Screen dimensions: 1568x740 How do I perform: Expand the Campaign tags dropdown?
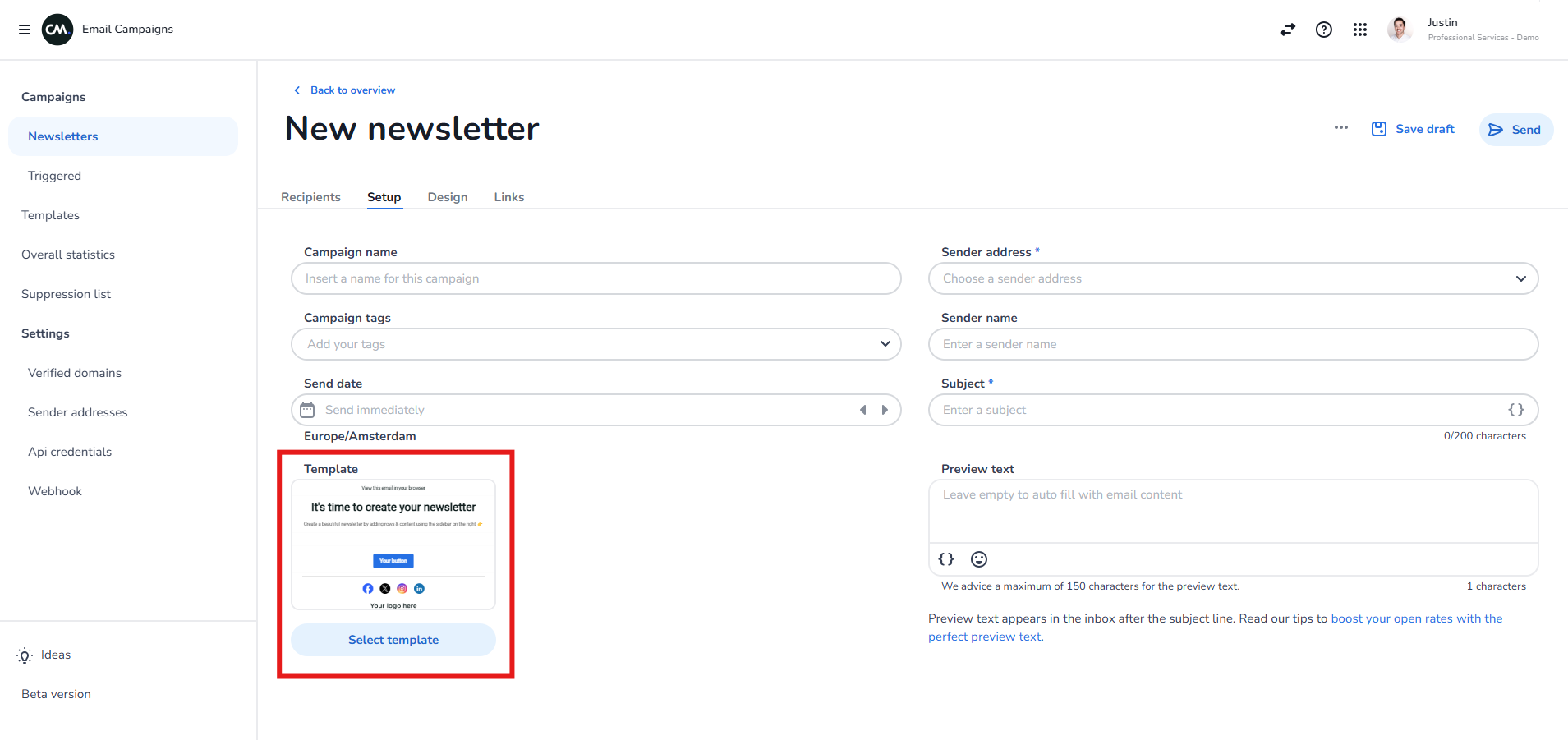(x=885, y=344)
